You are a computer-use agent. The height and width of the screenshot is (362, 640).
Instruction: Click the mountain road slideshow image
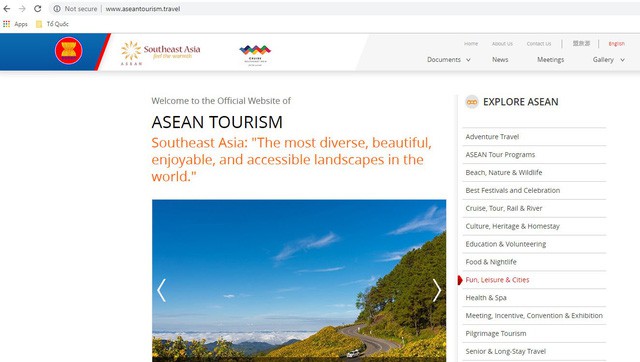[299, 280]
